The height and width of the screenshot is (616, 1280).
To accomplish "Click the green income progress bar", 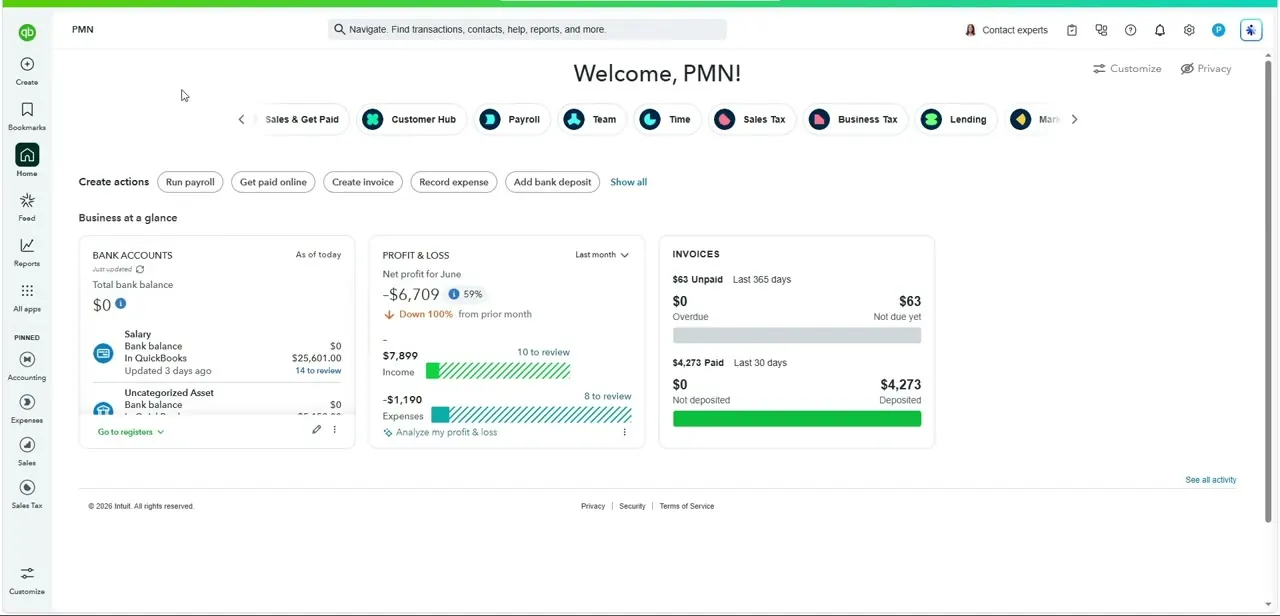I will tap(498, 371).
